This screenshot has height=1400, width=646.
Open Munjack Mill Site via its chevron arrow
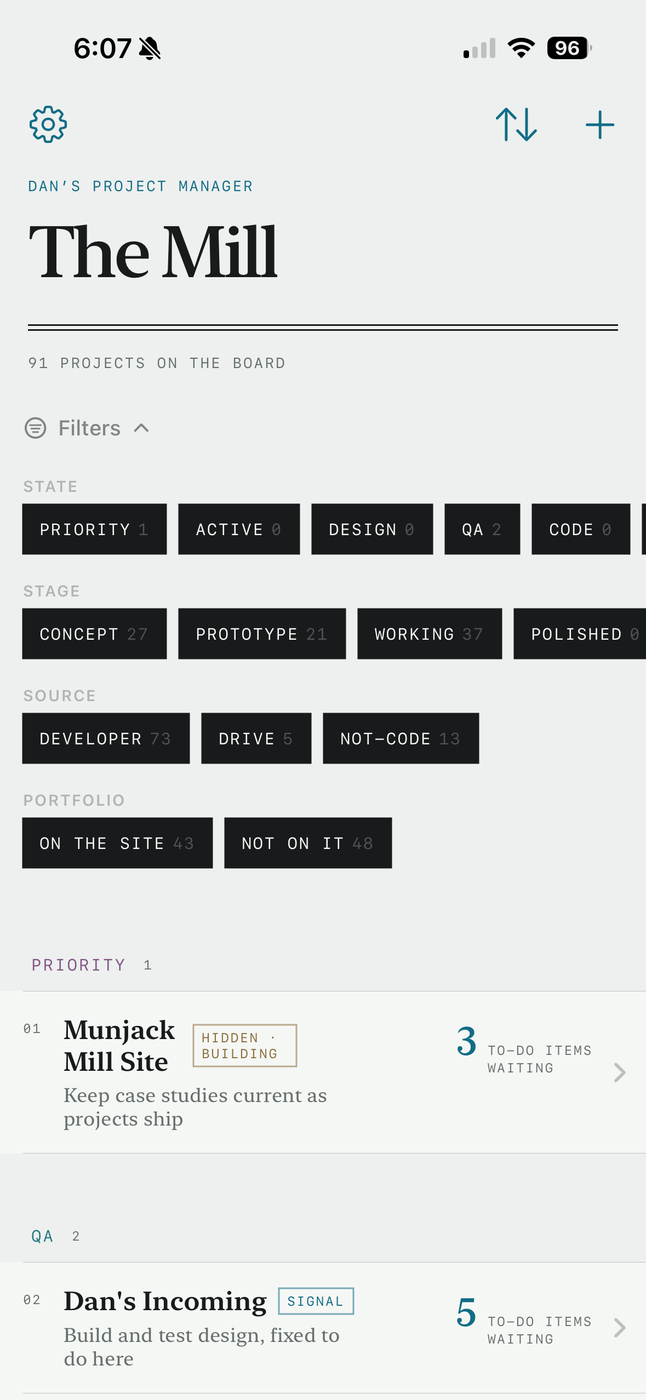[620, 1072]
